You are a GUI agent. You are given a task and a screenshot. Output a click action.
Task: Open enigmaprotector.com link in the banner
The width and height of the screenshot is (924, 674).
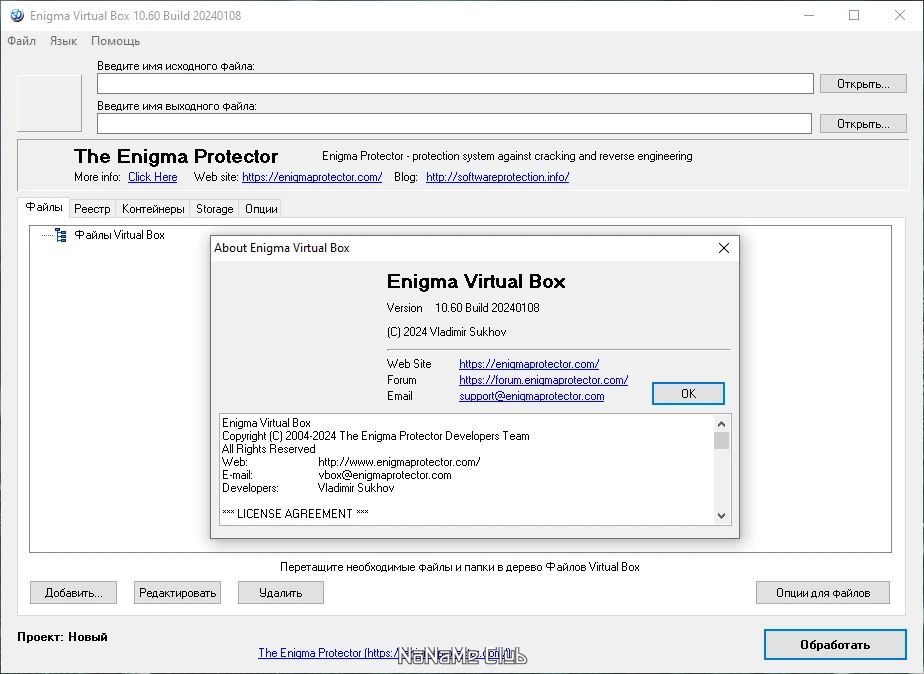pyautogui.click(x=312, y=177)
